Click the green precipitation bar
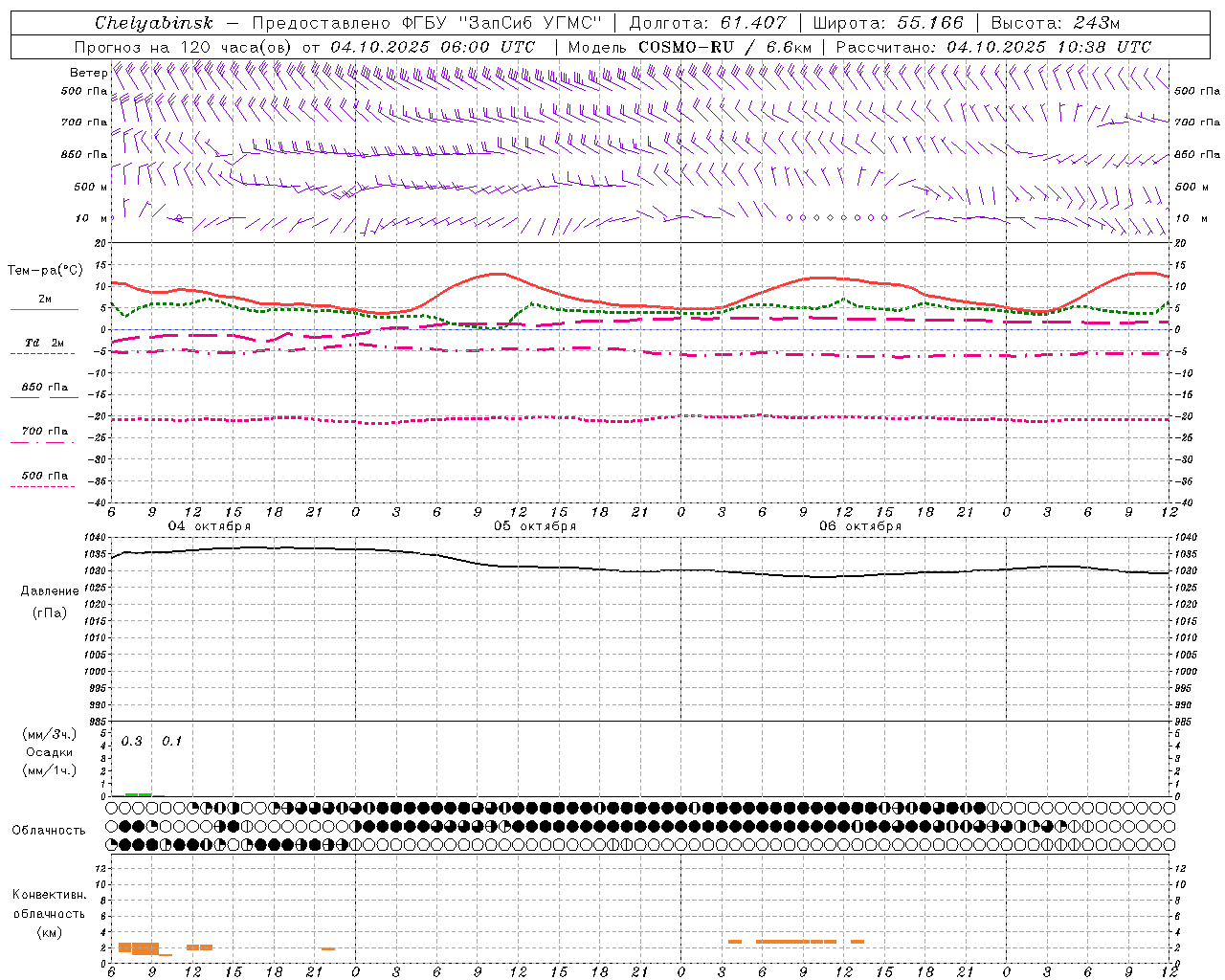The width and height of the screenshot is (1225, 980). [138, 794]
